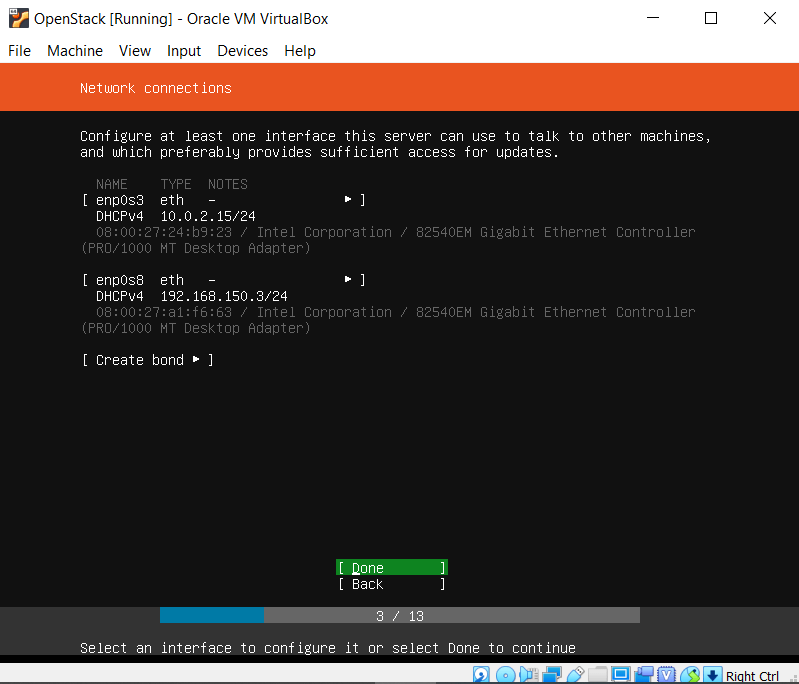Select Back to return to previous step
The image size is (799, 684).
click(x=391, y=584)
